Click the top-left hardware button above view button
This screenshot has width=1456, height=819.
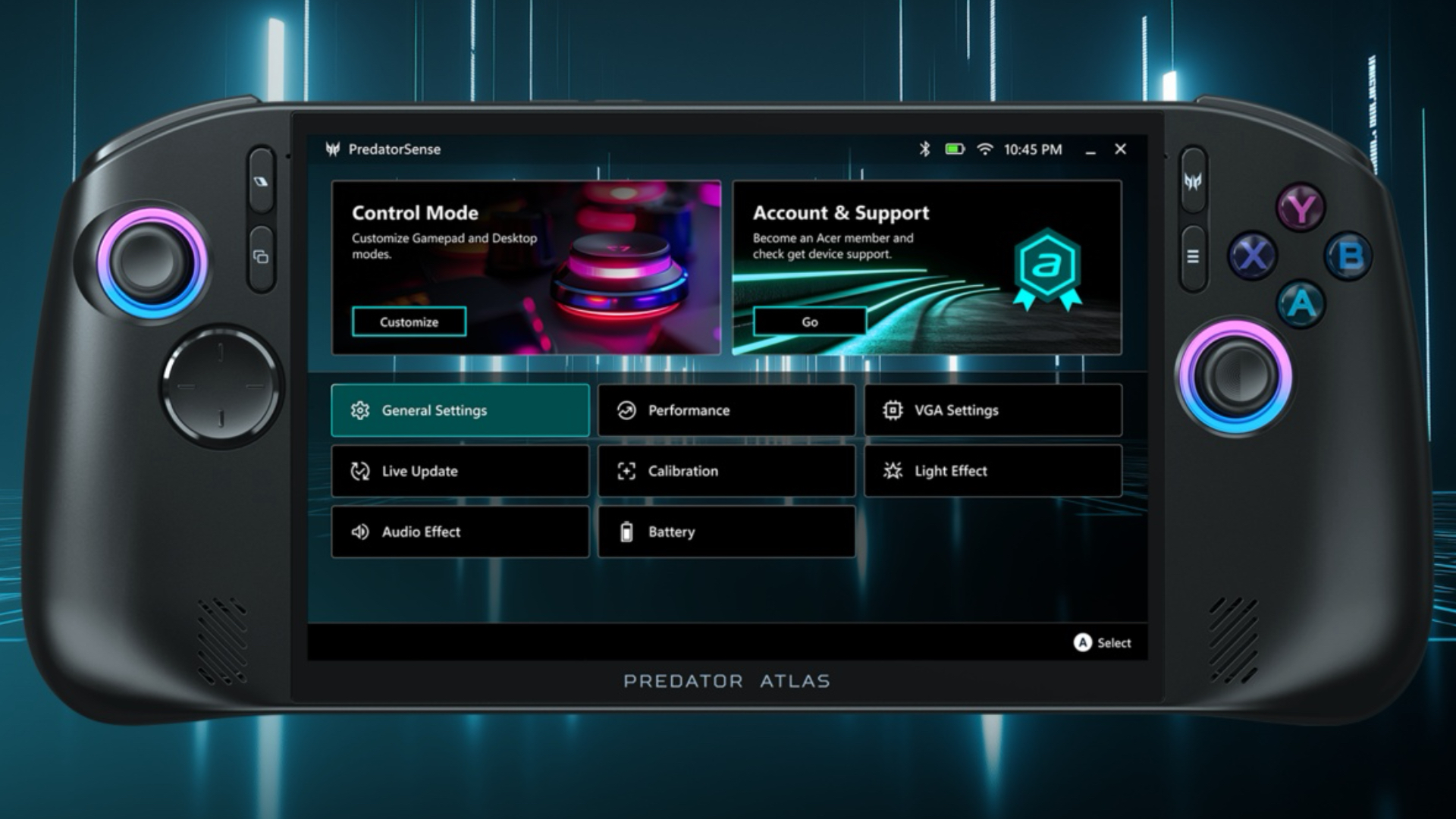[261, 181]
